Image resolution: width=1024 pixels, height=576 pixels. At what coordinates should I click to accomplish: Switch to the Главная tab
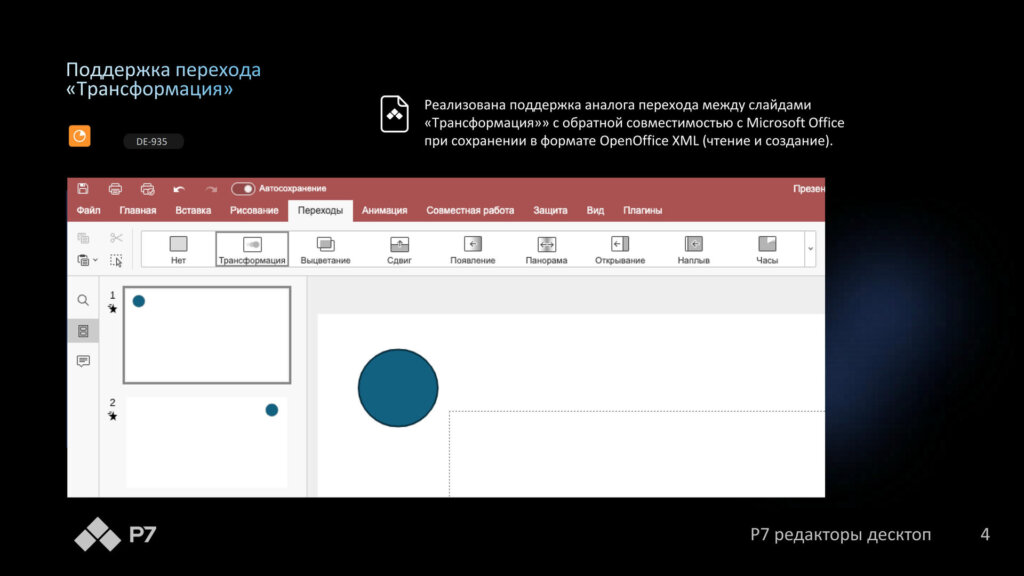138,210
